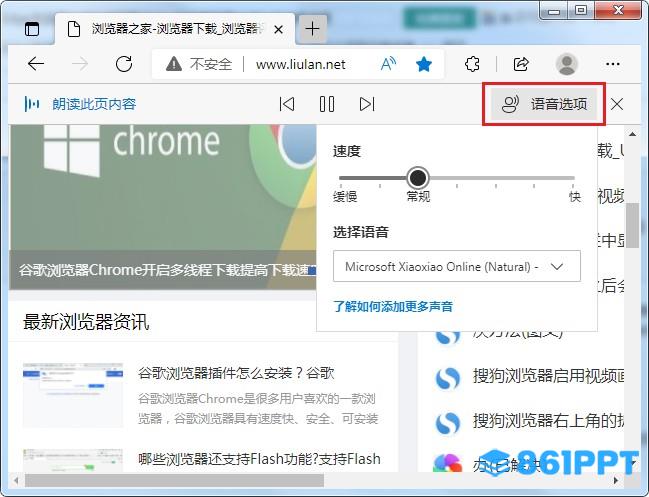Click the 不安全 security warning icon
The height and width of the screenshot is (497, 649).
174,64
